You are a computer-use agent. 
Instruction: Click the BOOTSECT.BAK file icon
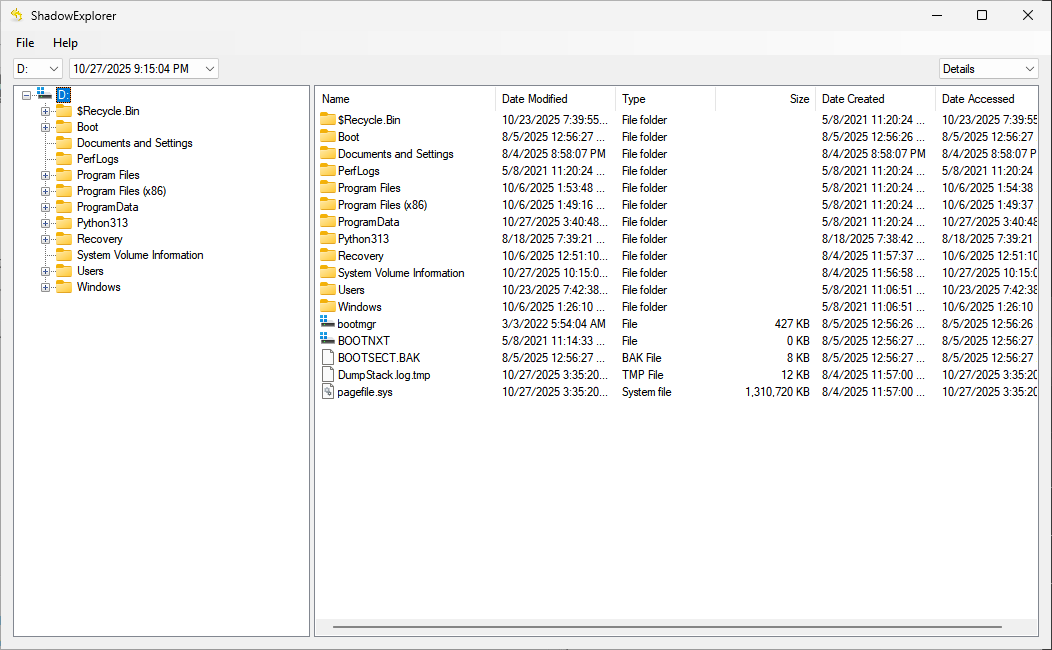[327, 358]
